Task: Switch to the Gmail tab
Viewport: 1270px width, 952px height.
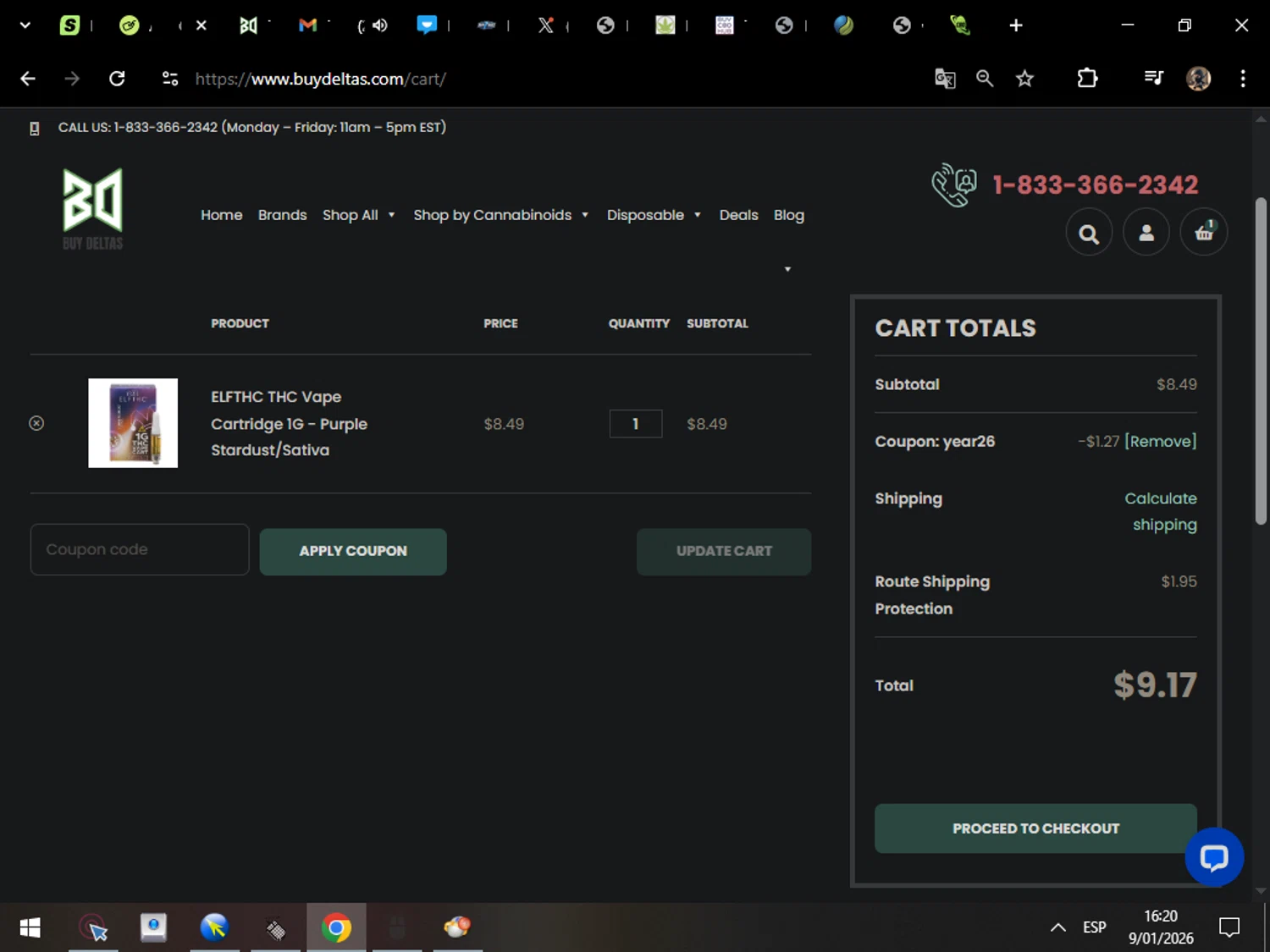Action: pyautogui.click(x=307, y=25)
